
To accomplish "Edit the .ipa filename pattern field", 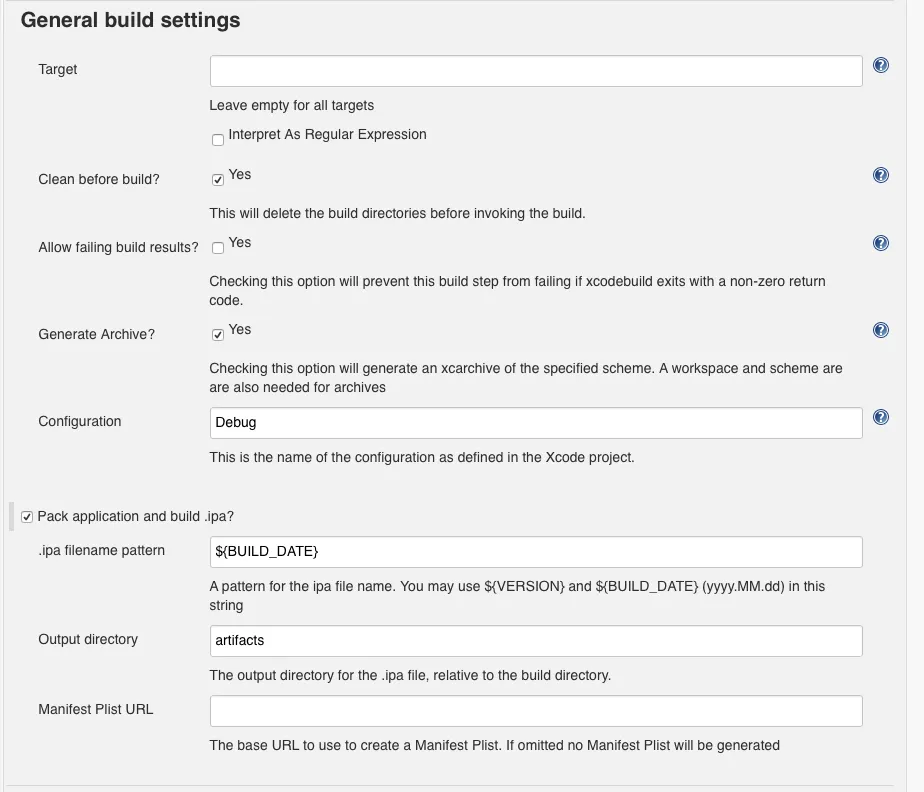I will click(x=535, y=551).
